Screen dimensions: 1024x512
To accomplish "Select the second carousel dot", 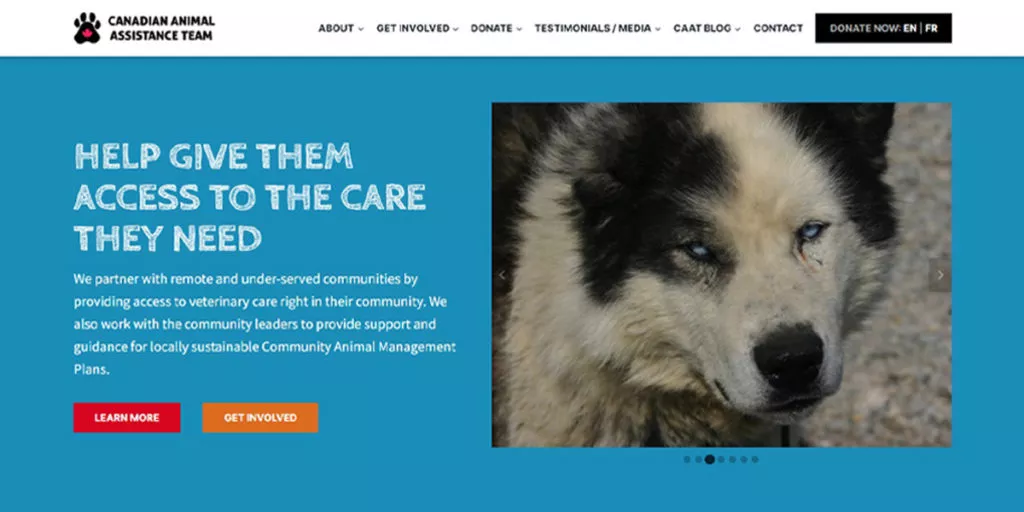I will point(698,459).
